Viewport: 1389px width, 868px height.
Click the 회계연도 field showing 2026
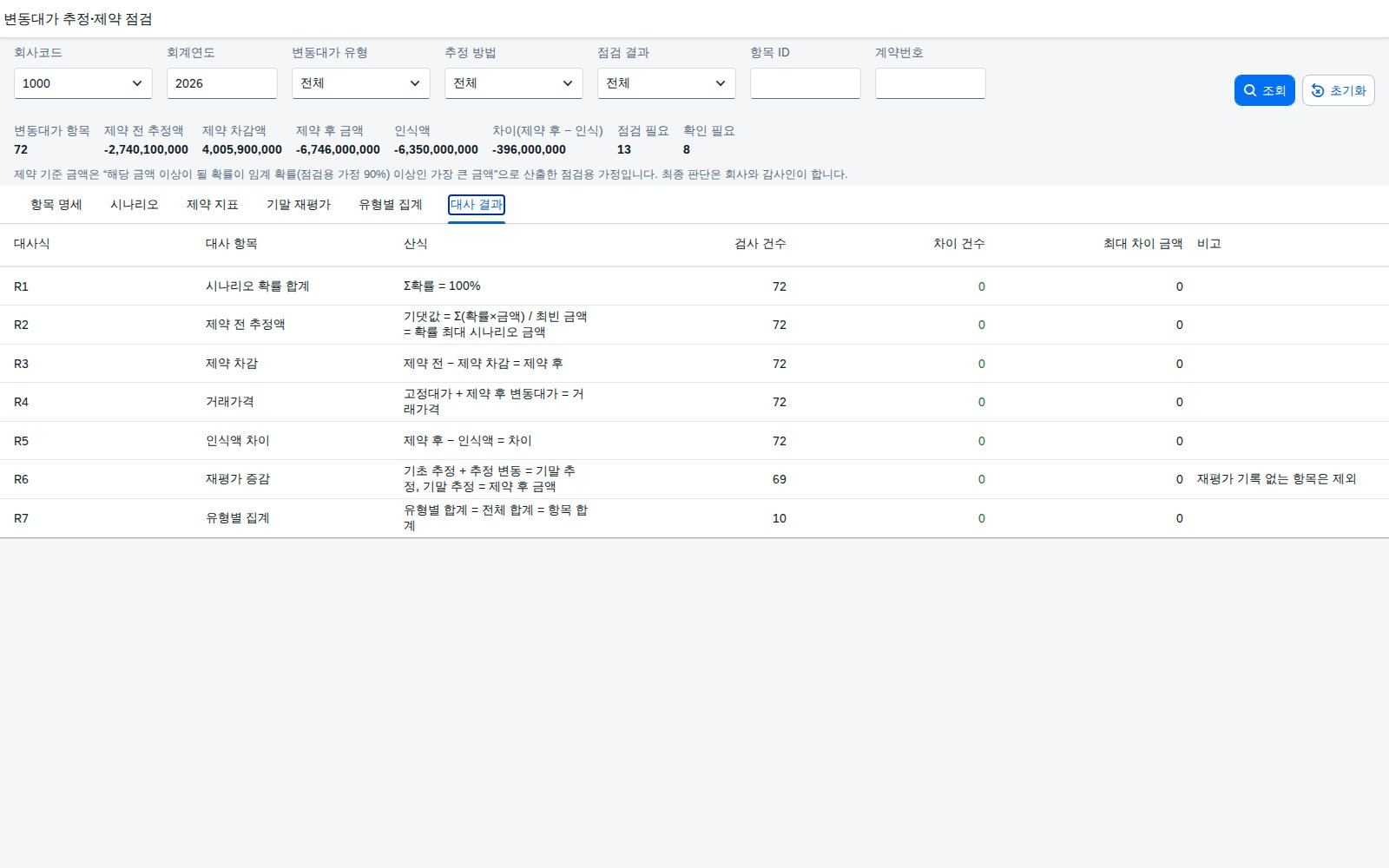[x=222, y=83]
